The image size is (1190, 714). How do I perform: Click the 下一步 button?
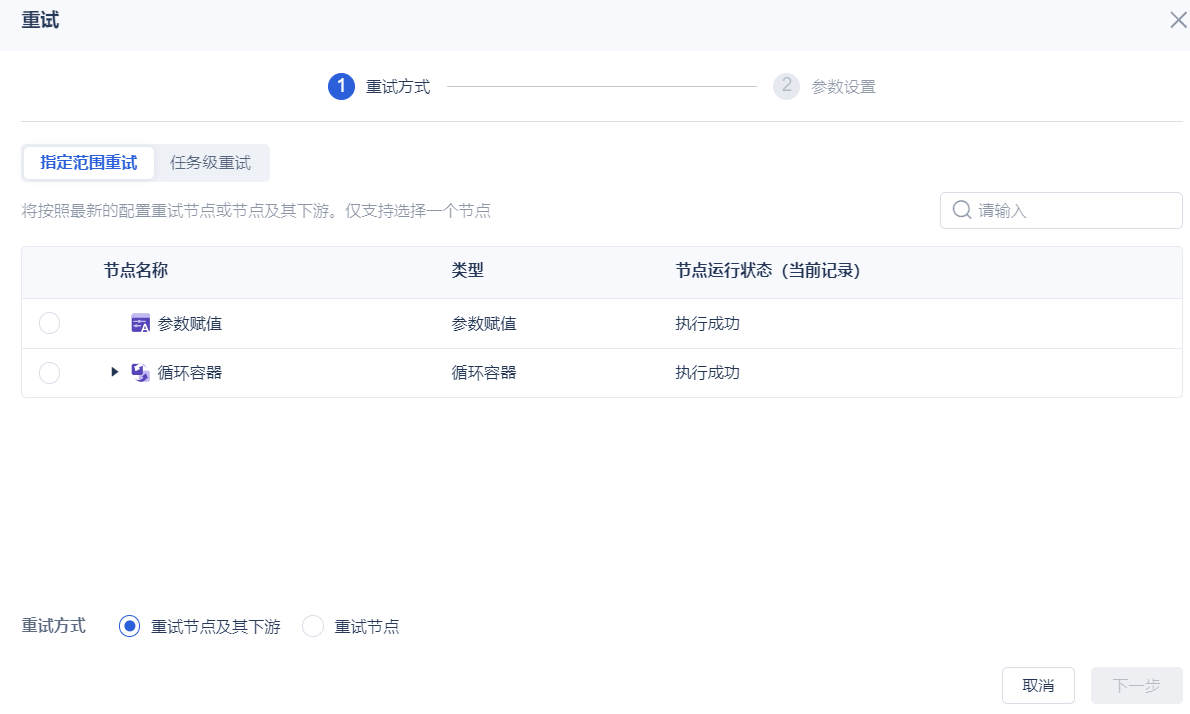tap(1137, 685)
